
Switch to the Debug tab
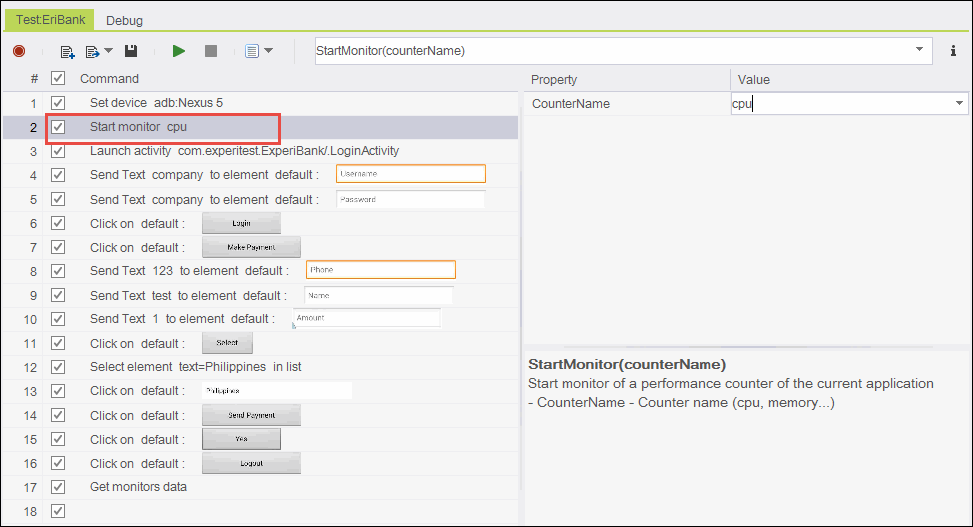coord(124,20)
